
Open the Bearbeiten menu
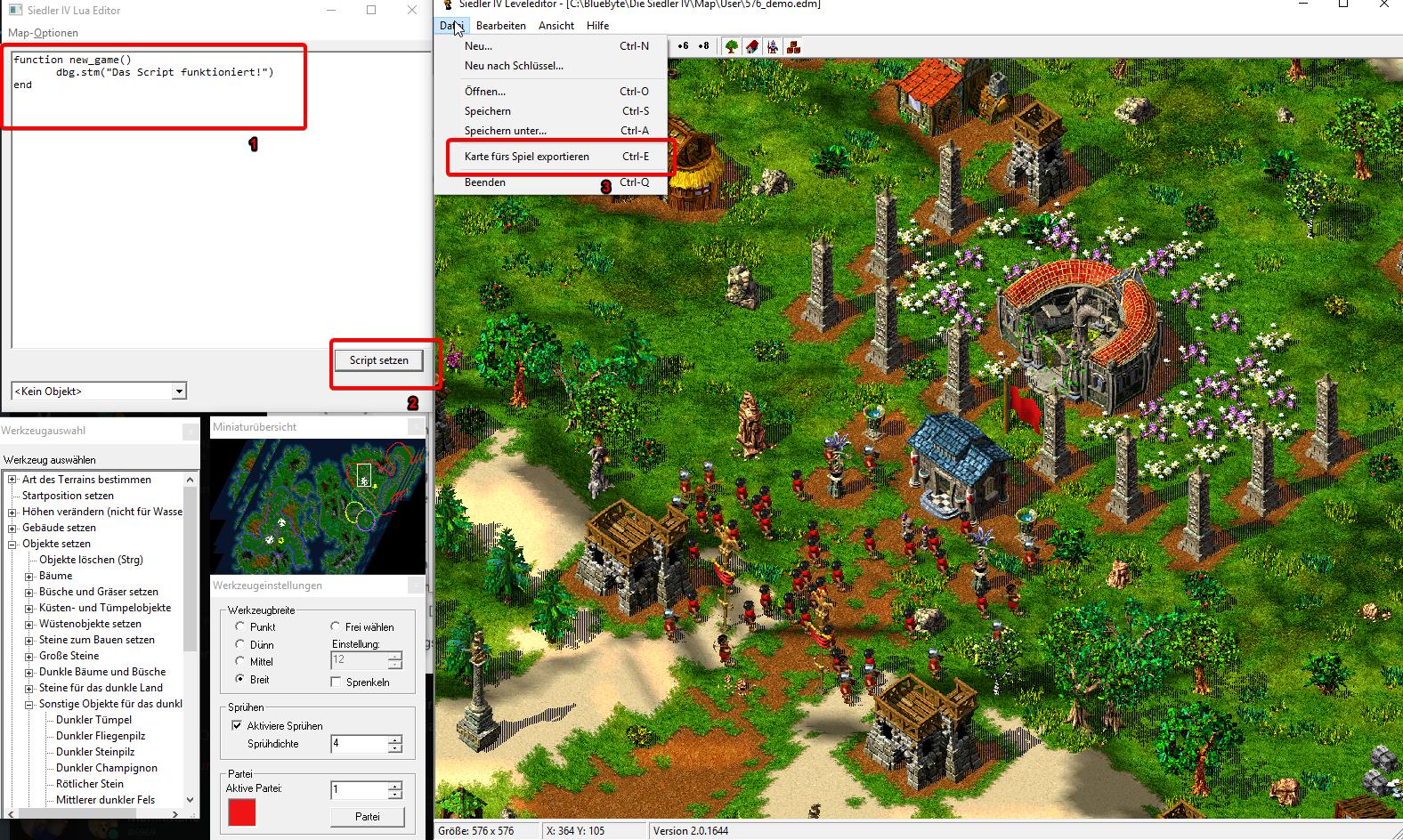(x=500, y=26)
